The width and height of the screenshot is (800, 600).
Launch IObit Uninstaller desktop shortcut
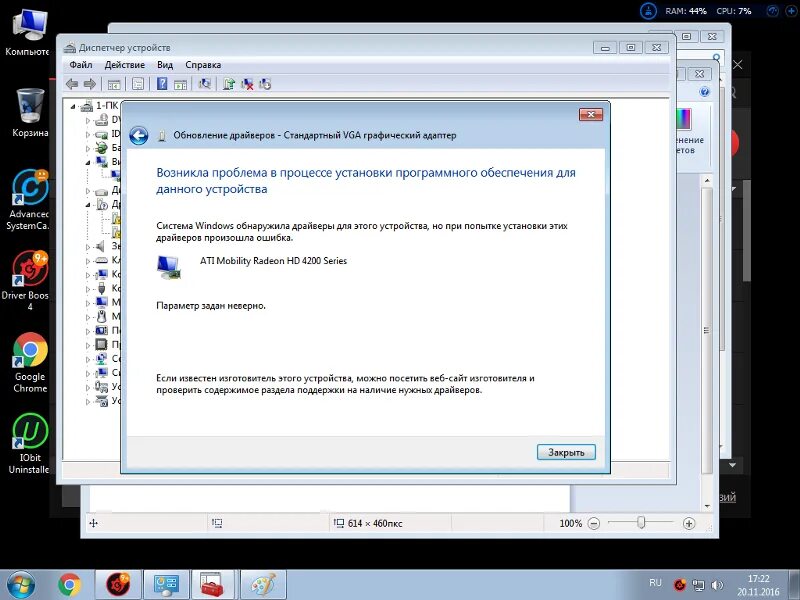[29, 444]
